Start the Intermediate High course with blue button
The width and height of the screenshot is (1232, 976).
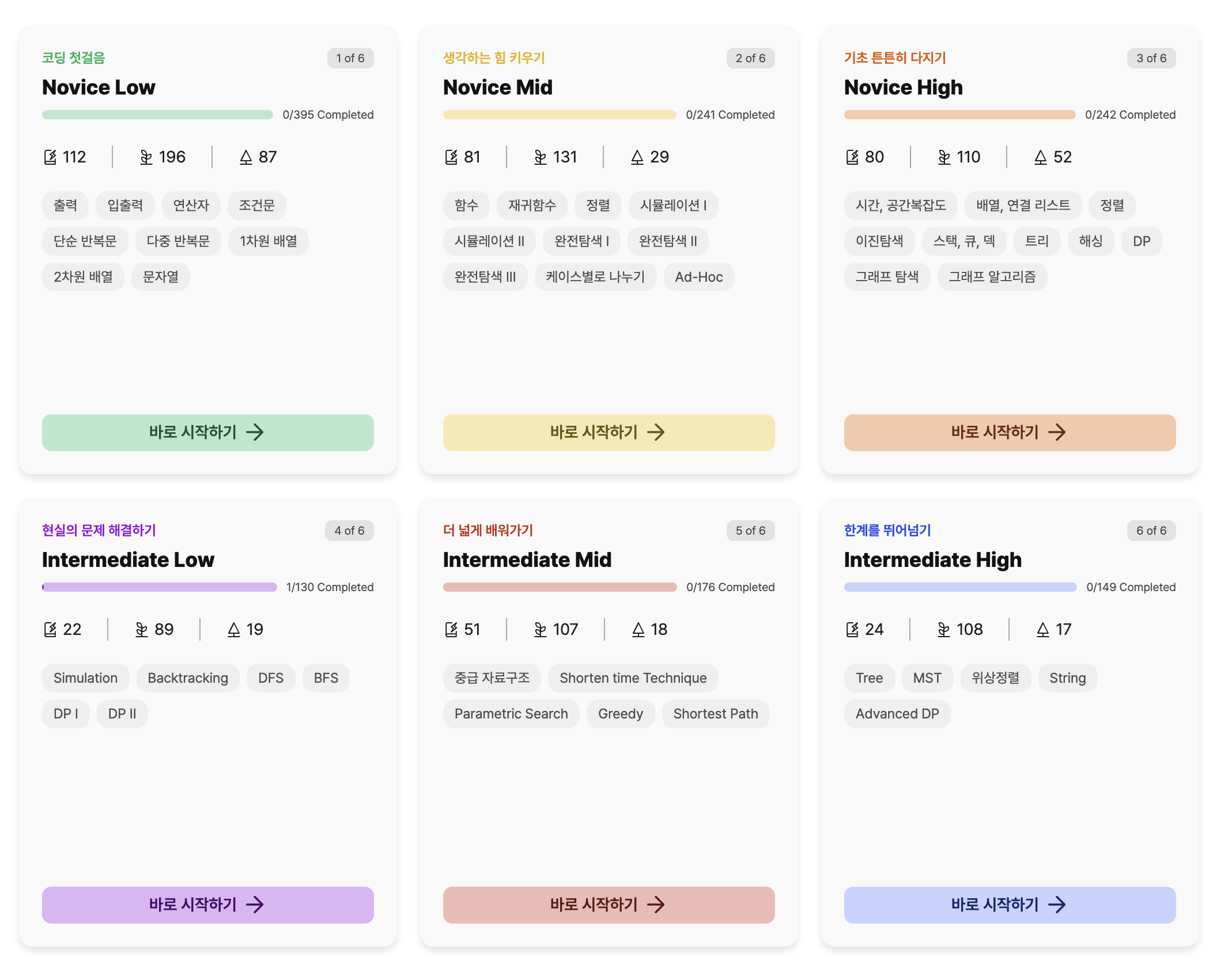(1010, 905)
